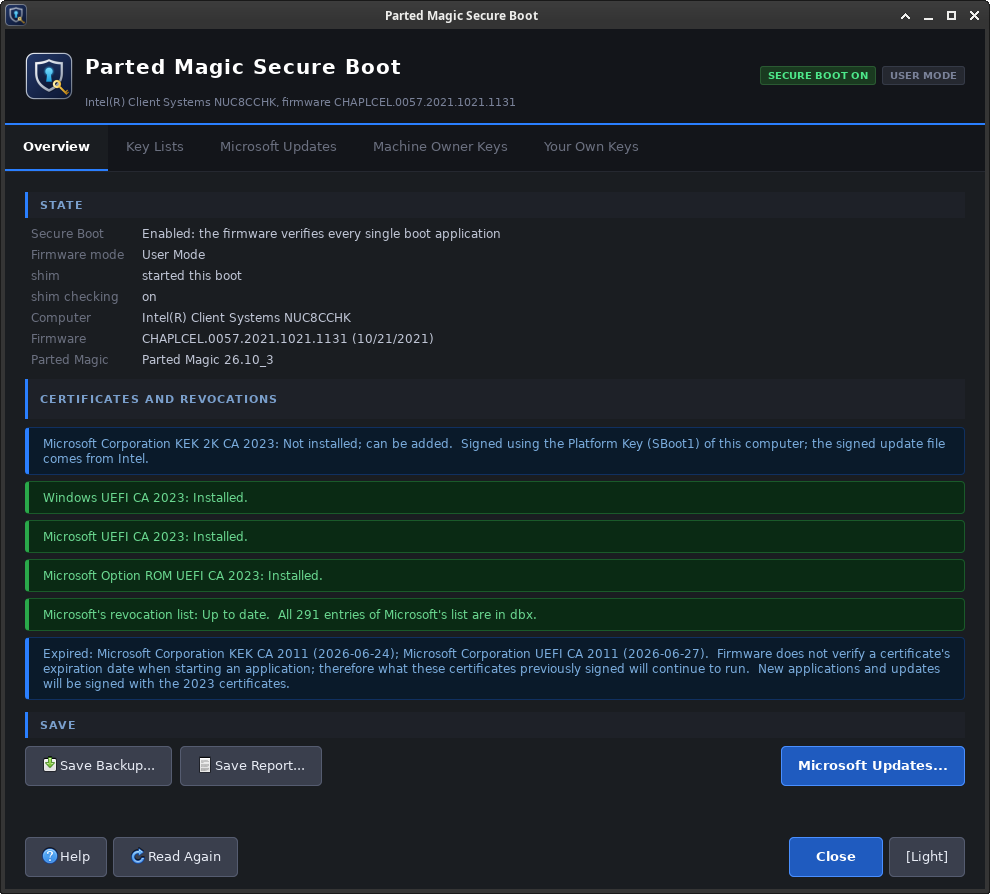Click the 'Secure Boot' label in State
Image resolution: width=990 pixels, height=894 pixels.
tap(67, 234)
